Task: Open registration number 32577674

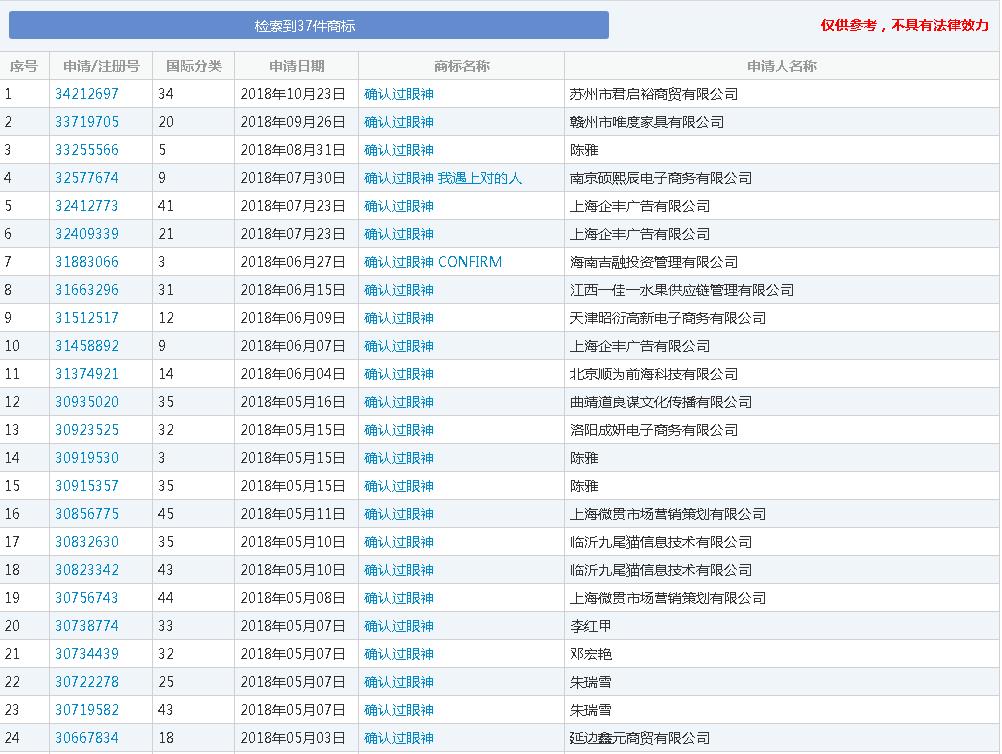Action: [x=87, y=178]
